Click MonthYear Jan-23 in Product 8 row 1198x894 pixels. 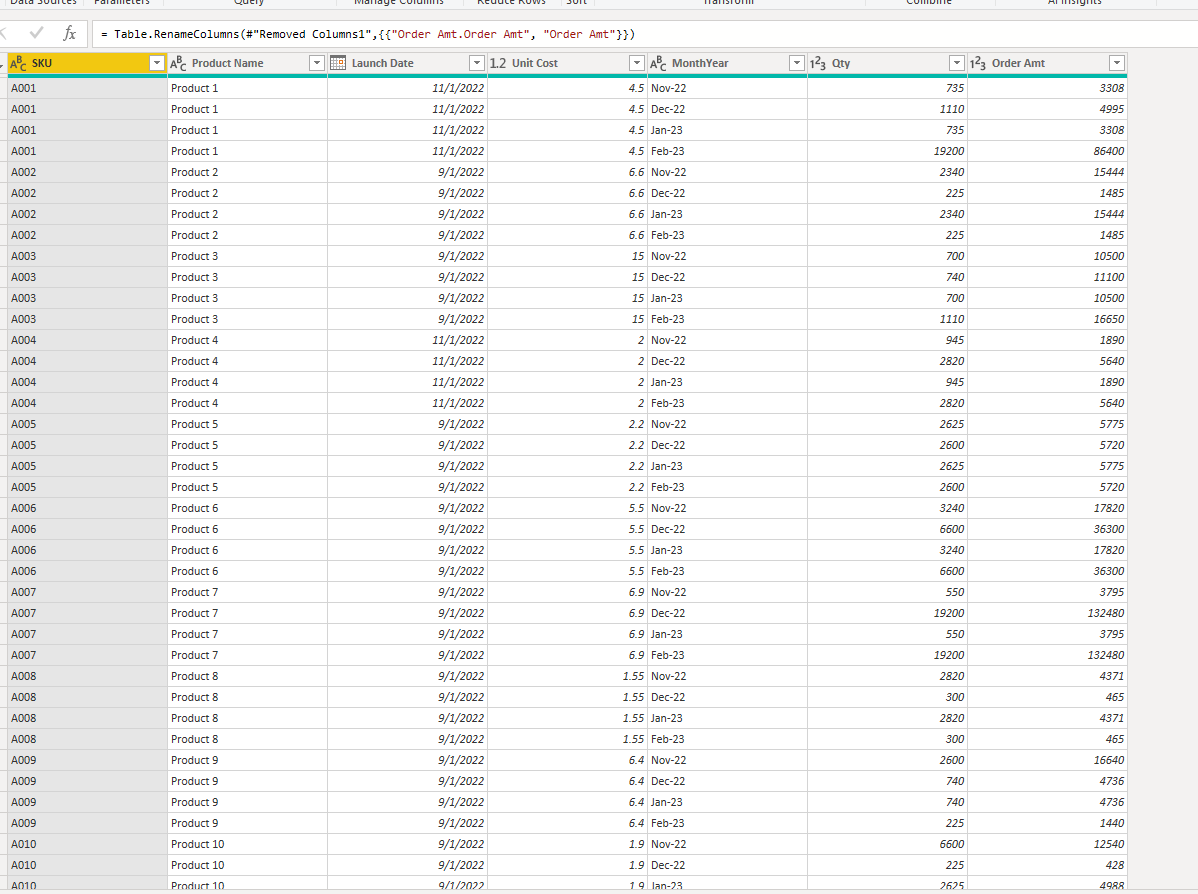(x=727, y=718)
